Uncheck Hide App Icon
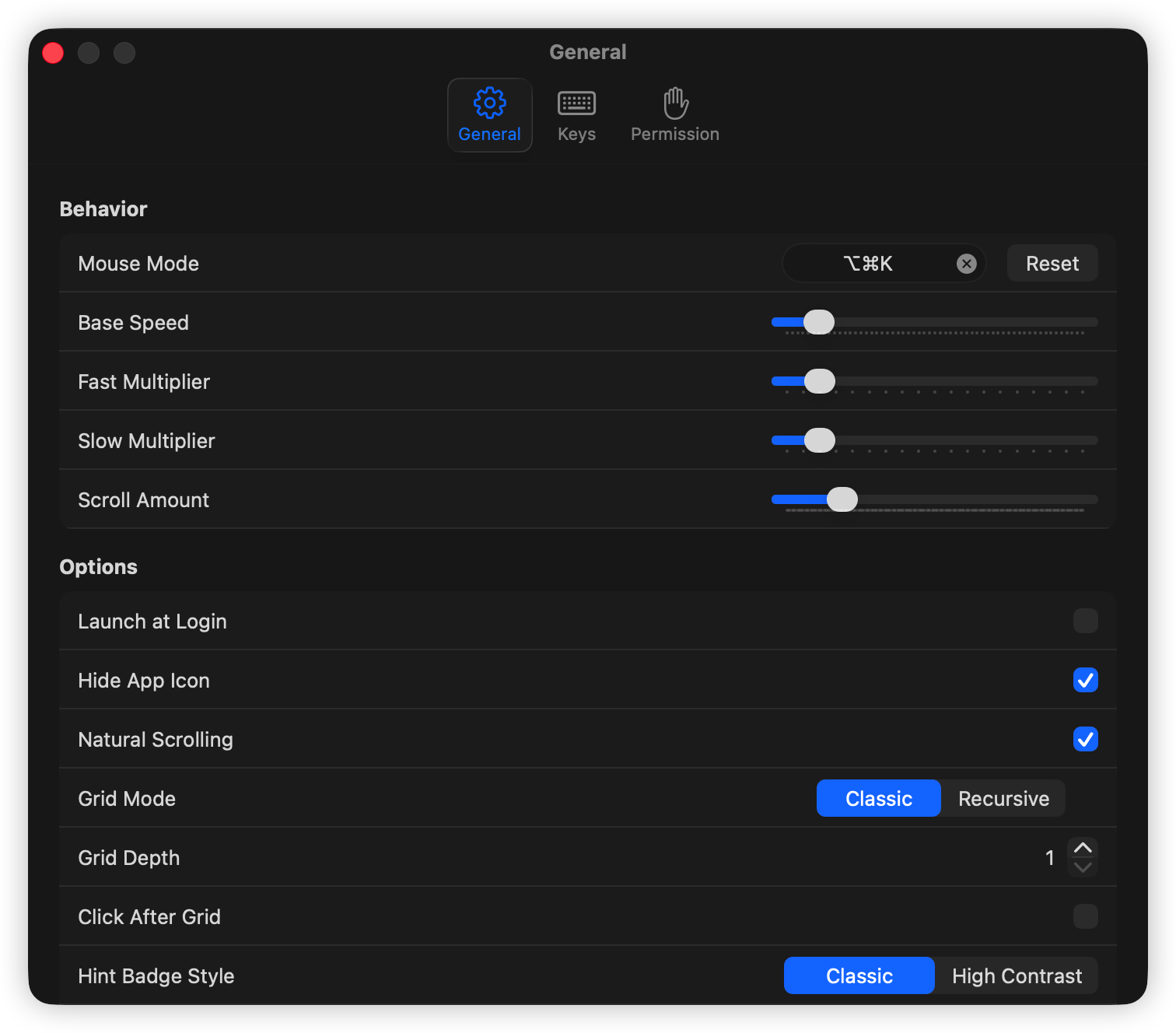The width and height of the screenshot is (1176, 1033). click(x=1086, y=680)
